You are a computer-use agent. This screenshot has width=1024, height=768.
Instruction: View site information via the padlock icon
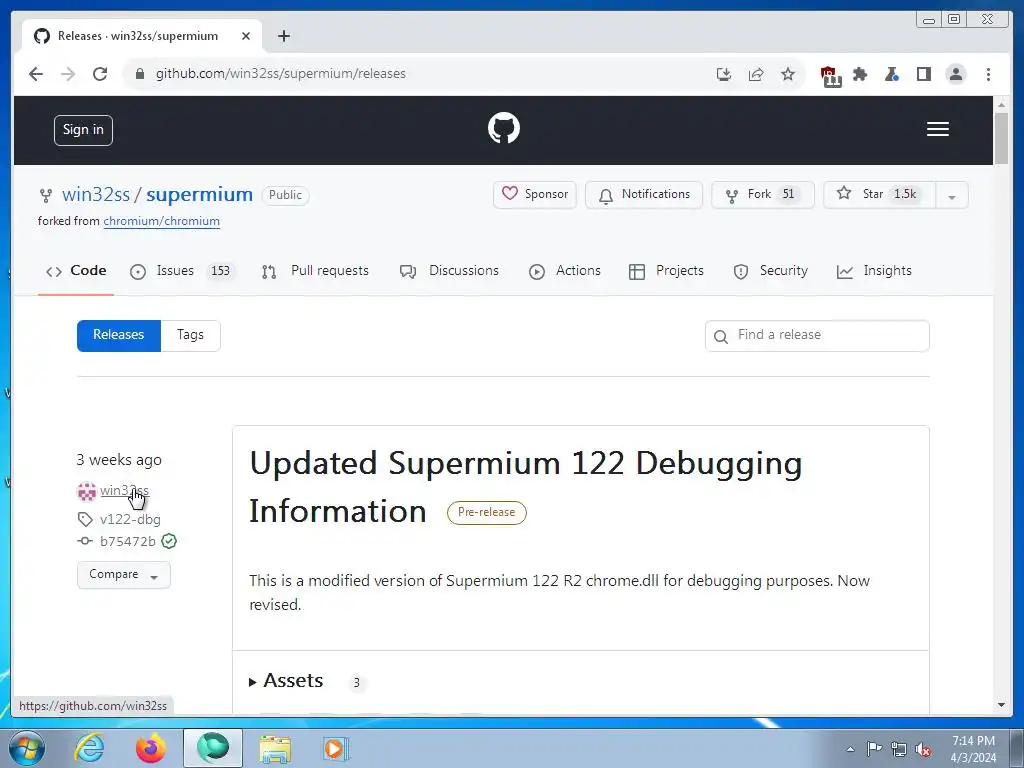[140, 74]
